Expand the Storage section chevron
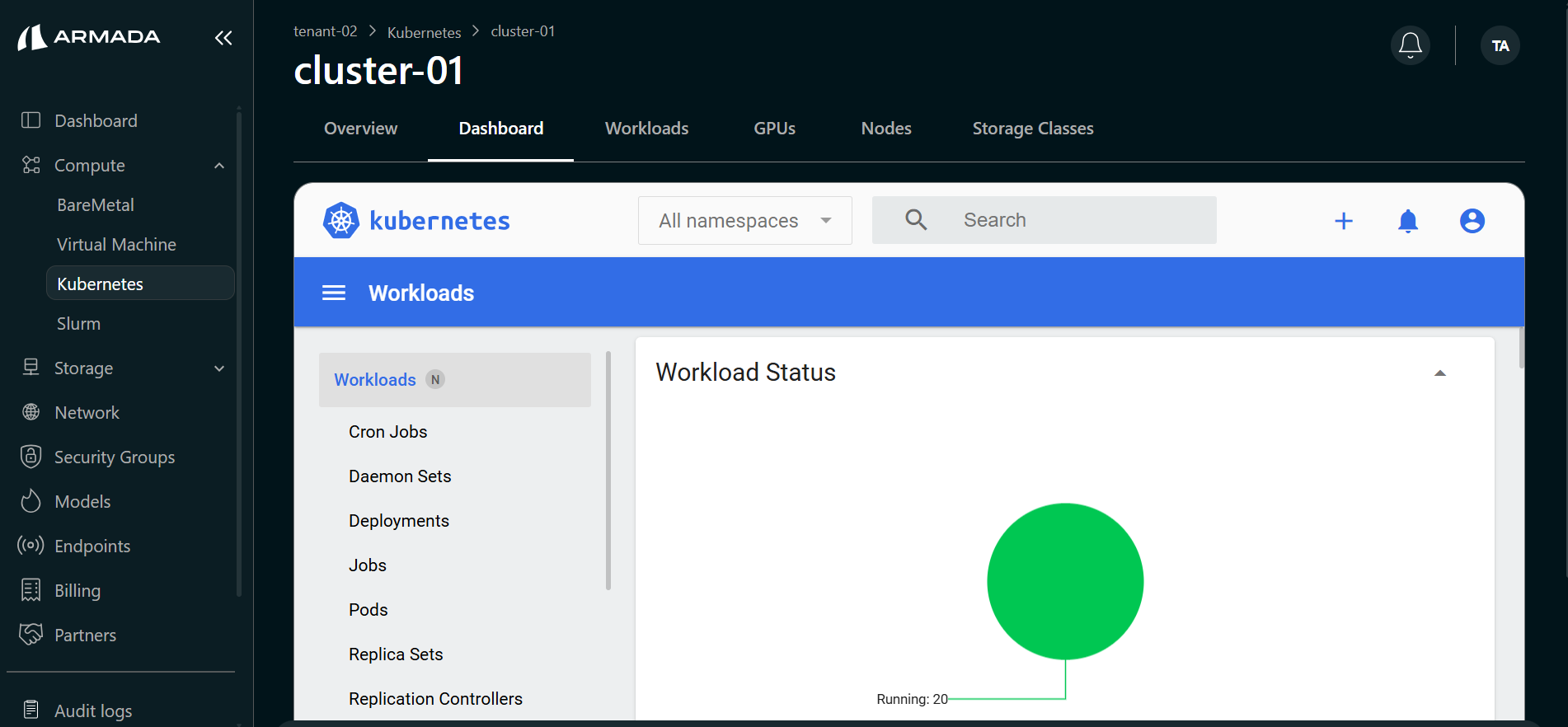Screen dimensions: 1568x727 click(x=219, y=368)
